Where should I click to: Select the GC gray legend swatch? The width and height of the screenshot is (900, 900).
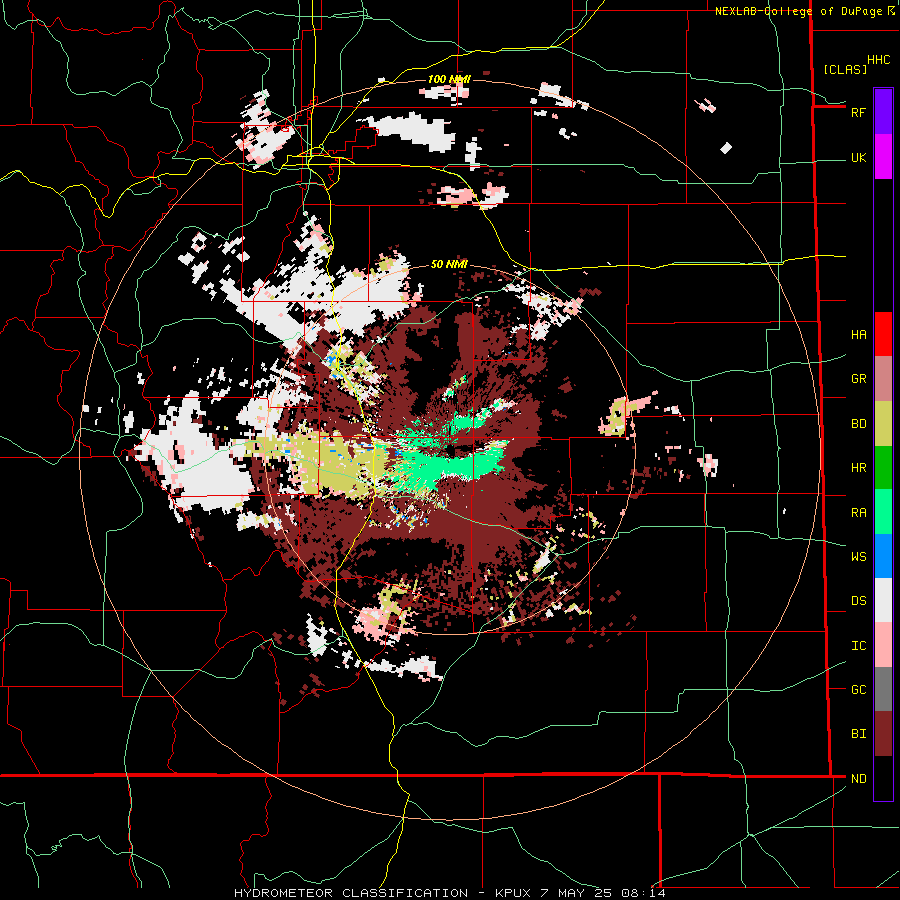pyautogui.click(x=883, y=689)
